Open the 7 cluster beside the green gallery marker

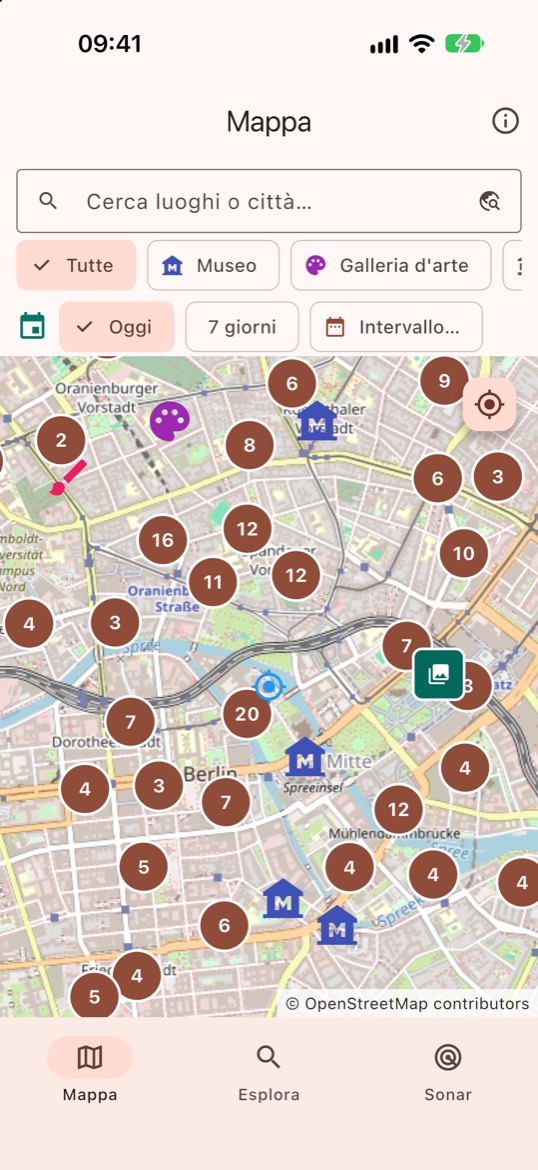[407, 645]
